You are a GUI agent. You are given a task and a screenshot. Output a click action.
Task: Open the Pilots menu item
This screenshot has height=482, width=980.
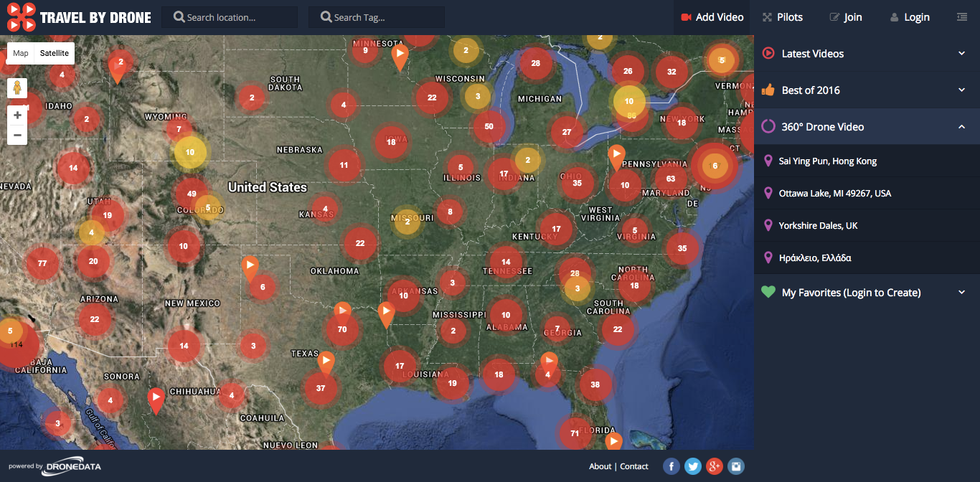point(782,17)
